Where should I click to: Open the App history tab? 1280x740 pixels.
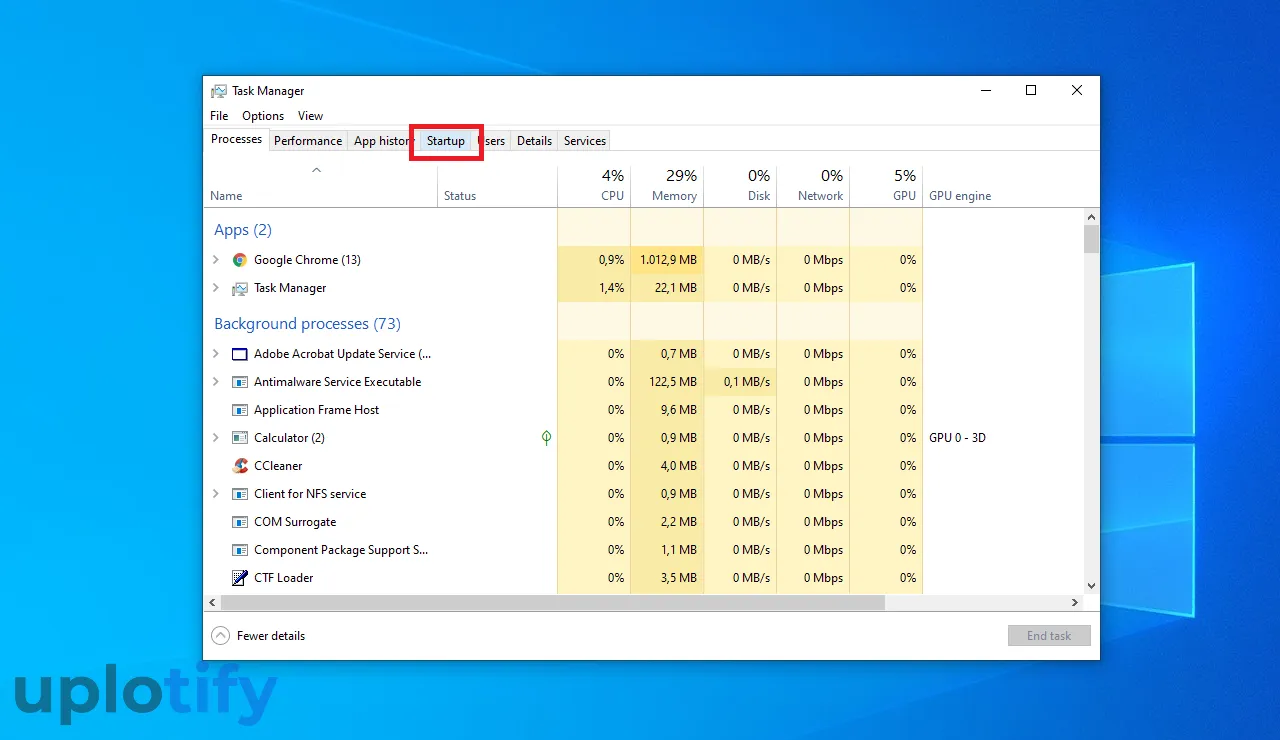coord(381,141)
